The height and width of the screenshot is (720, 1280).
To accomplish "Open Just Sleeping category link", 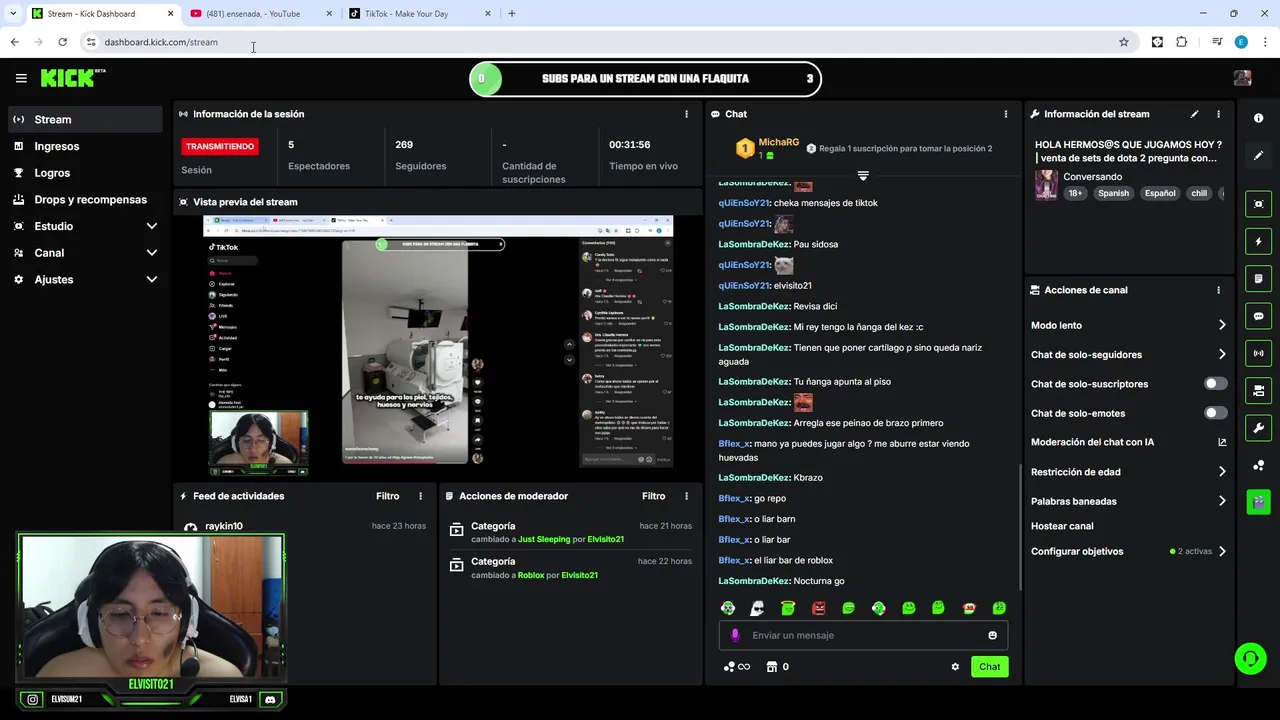I will tap(544, 539).
